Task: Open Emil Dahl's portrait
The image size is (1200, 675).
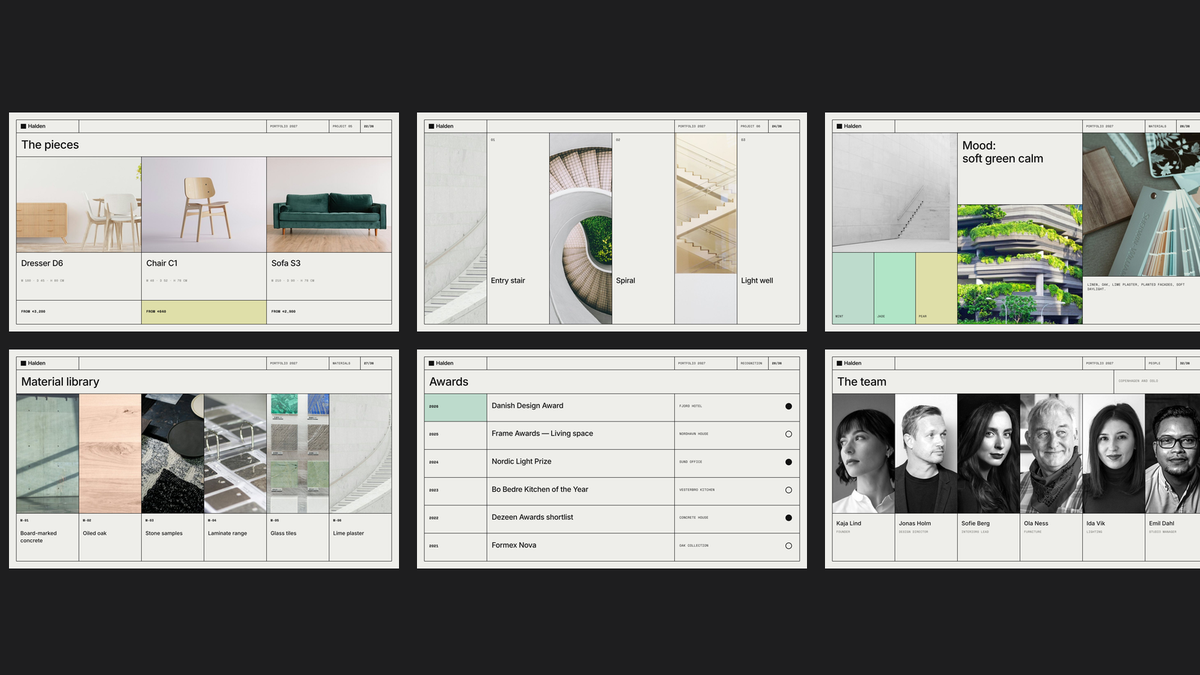Action: pyautogui.click(x=1172, y=453)
